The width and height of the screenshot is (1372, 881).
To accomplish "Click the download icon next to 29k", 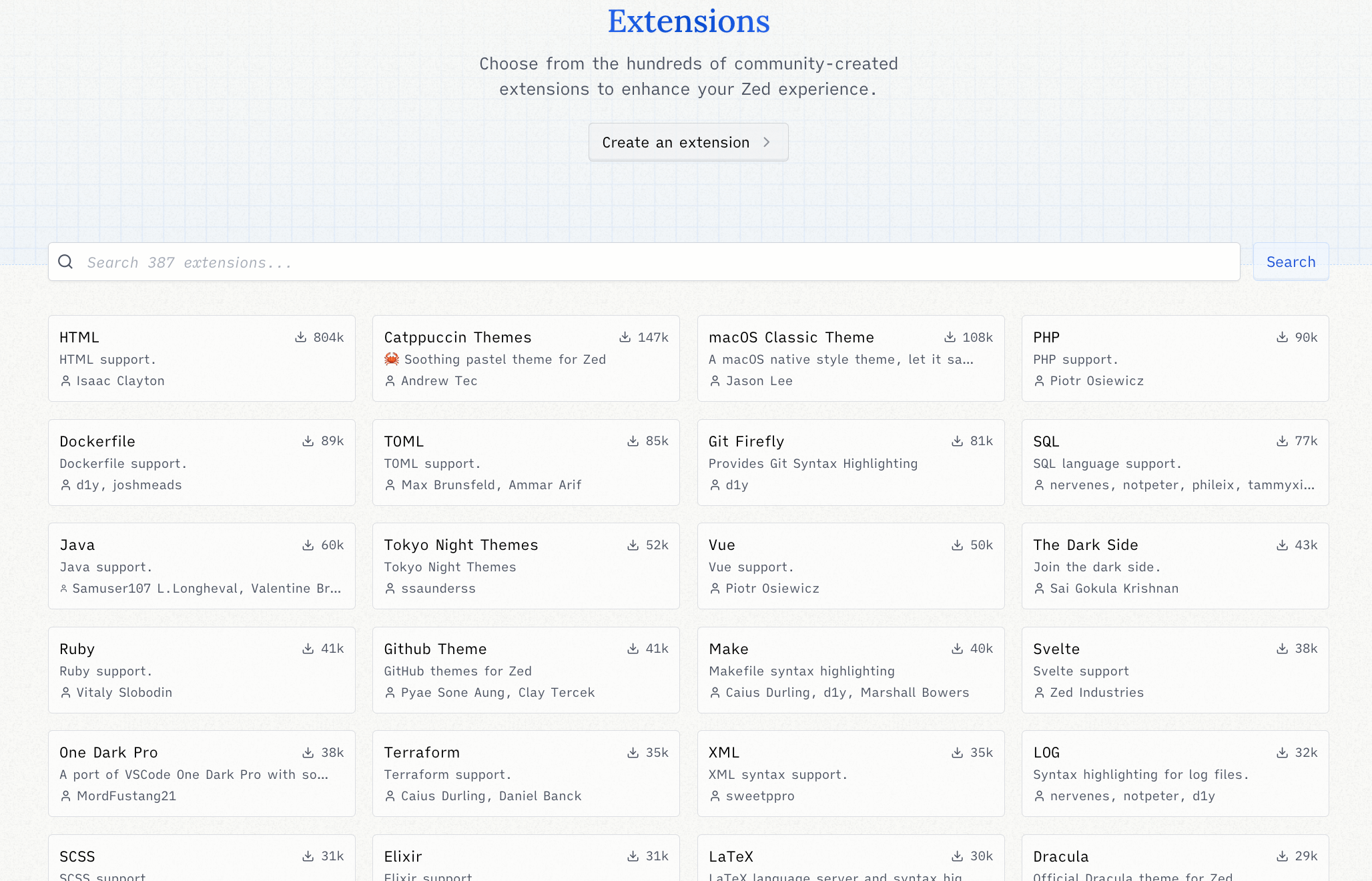I will pyautogui.click(x=1283, y=856).
